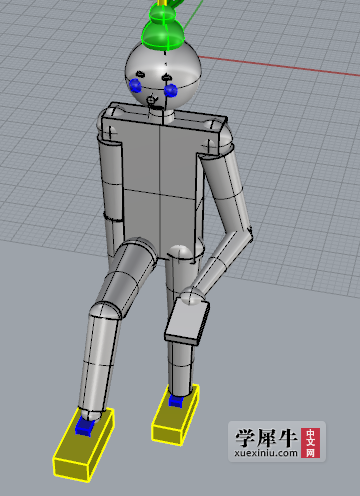Select the green hat on the head
The image size is (360, 496).
coord(163,27)
